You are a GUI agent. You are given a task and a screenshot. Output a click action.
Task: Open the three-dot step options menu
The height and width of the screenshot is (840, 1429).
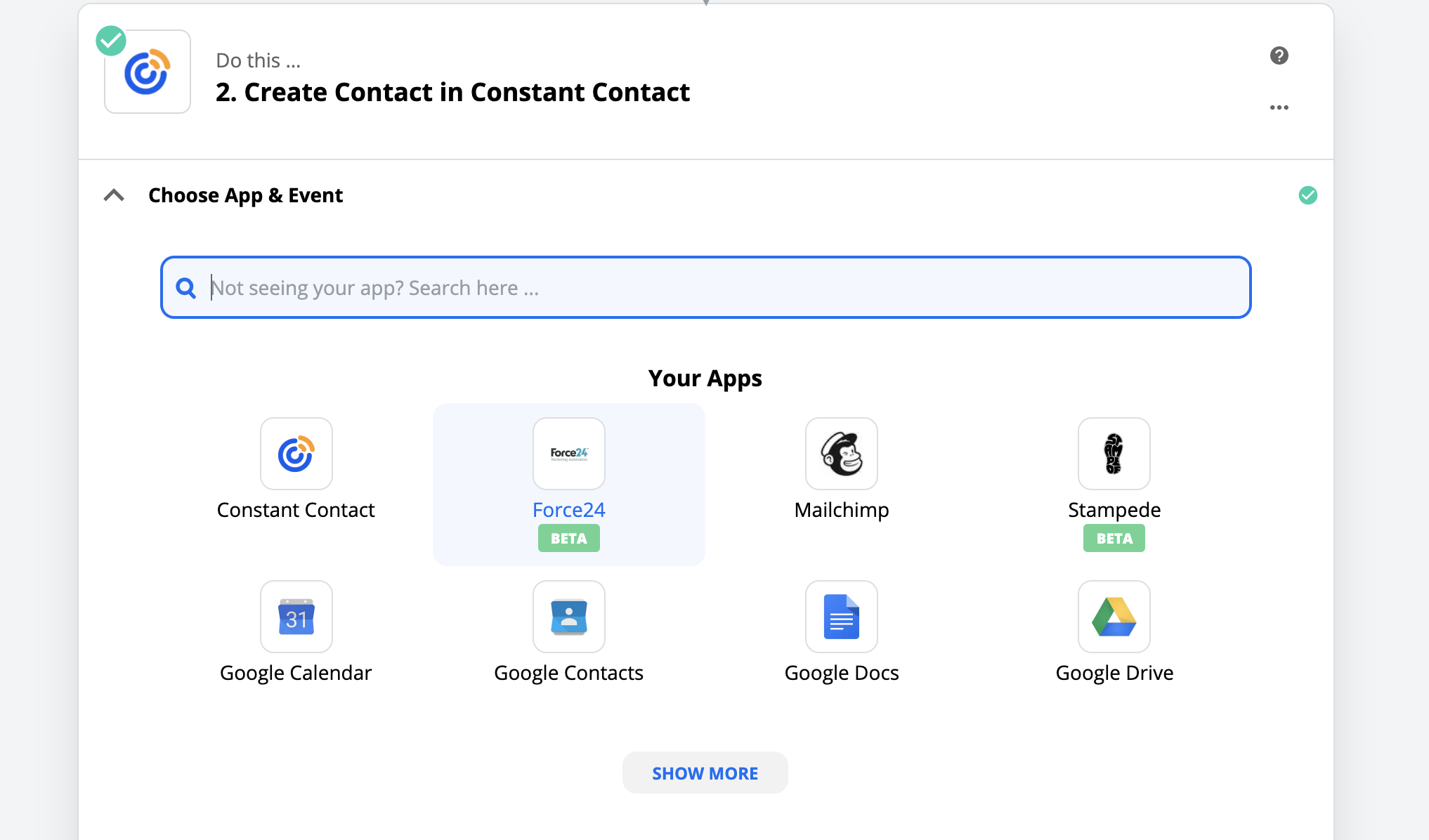1279,107
